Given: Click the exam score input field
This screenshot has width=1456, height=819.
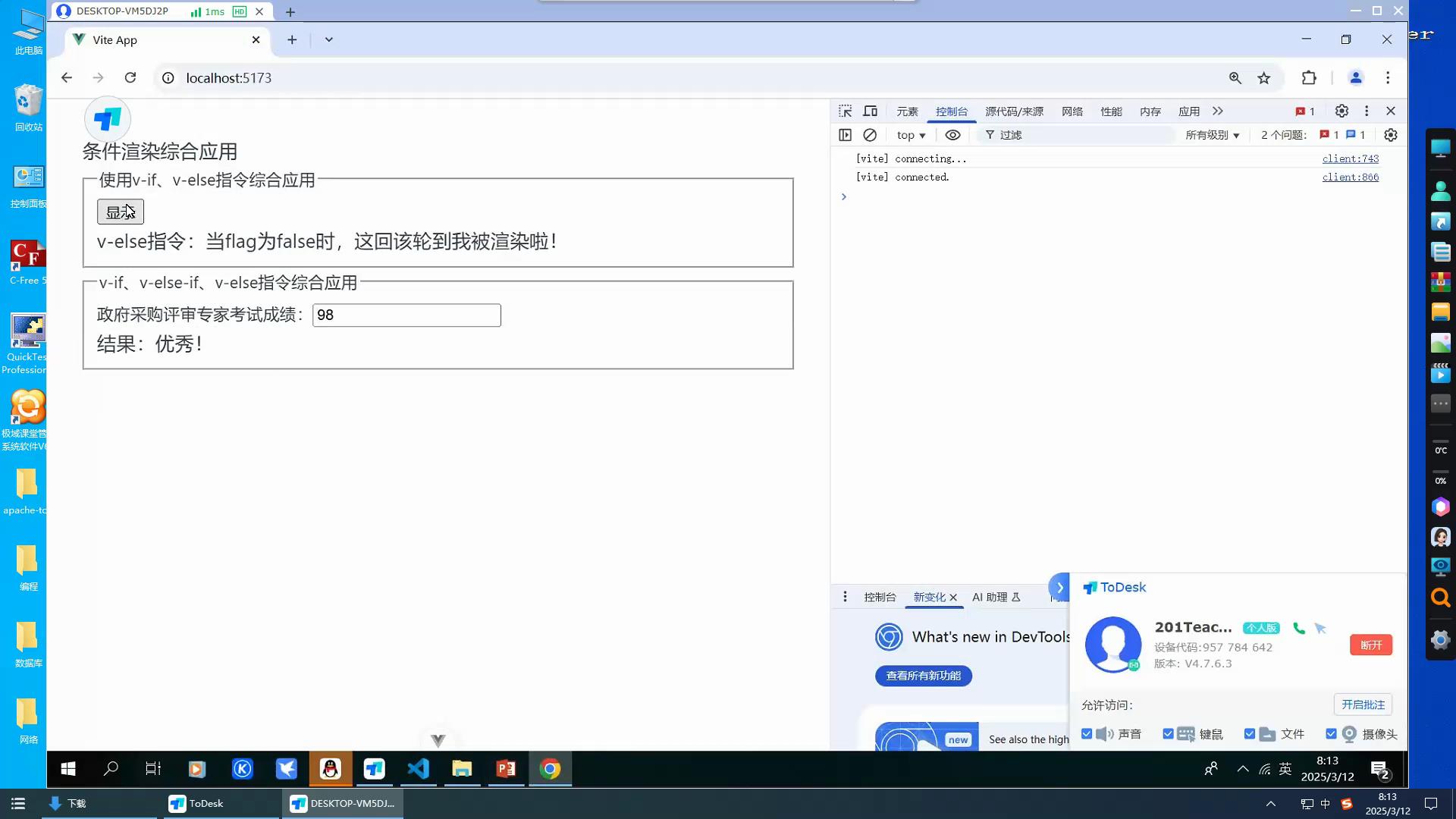Looking at the screenshot, I should [x=406, y=315].
